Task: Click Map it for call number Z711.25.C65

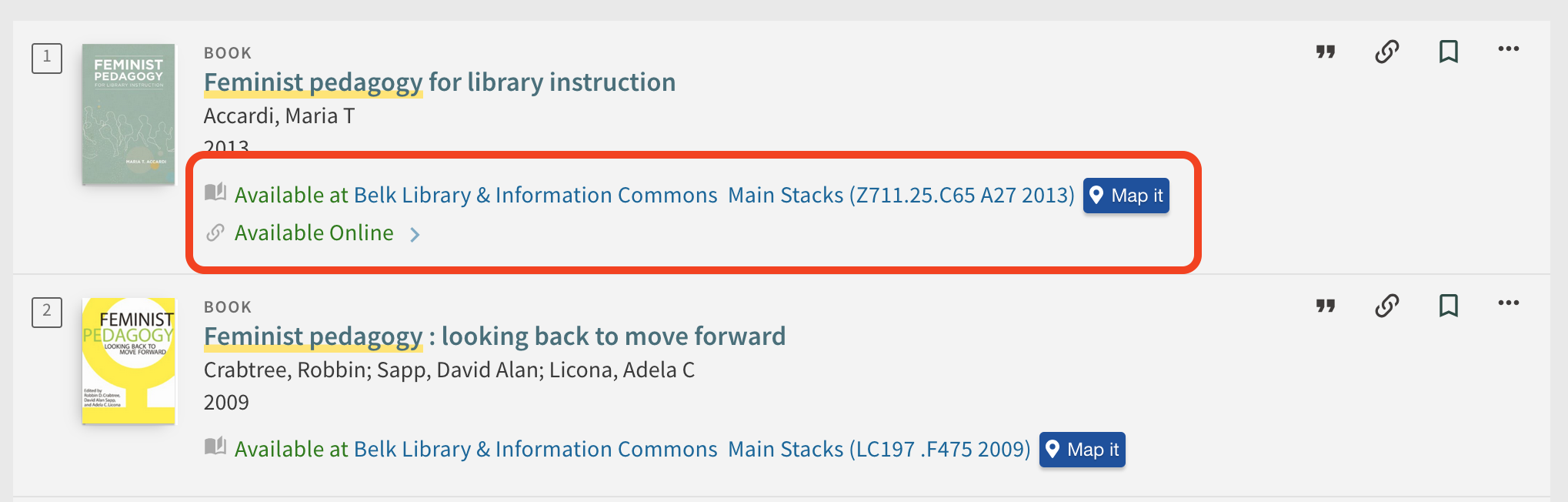Action: coord(1126,196)
